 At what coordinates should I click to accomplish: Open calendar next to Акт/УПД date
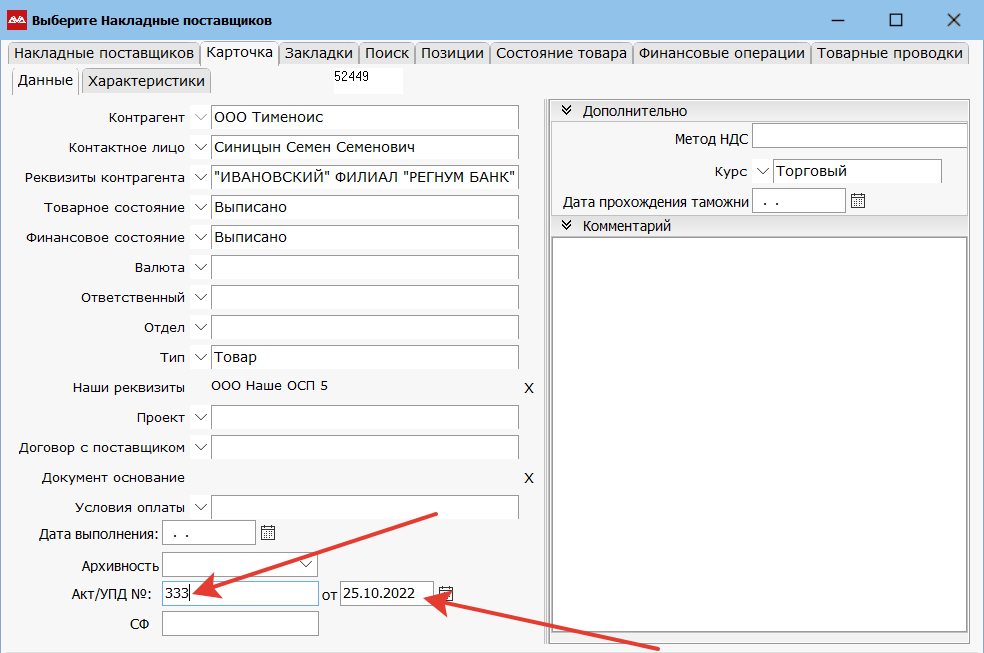coord(446,593)
